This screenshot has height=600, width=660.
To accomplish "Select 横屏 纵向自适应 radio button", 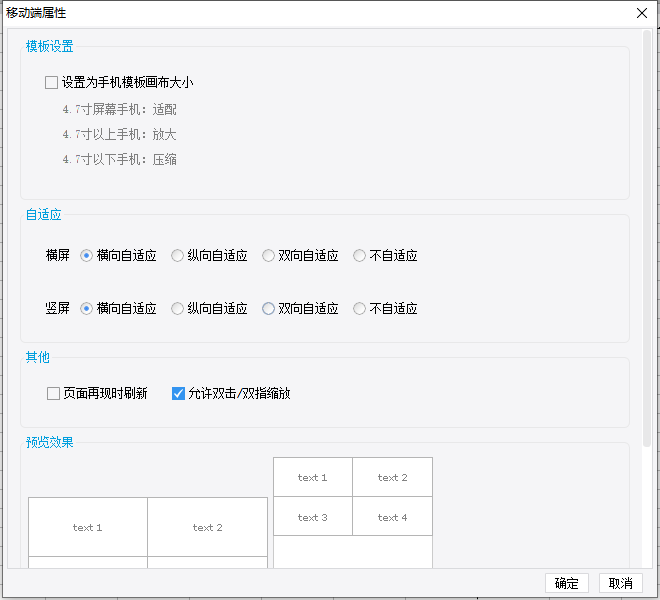I will (177, 256).
